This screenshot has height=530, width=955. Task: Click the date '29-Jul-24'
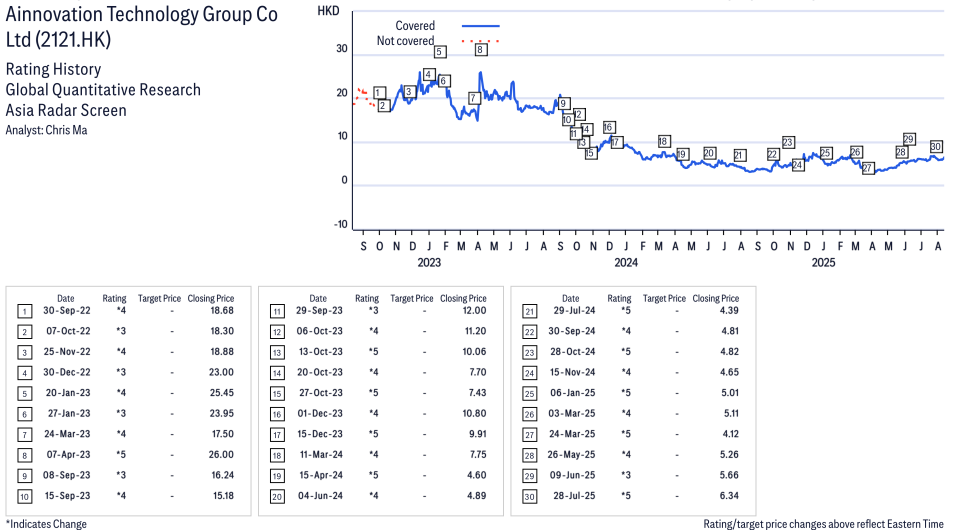coord(574,311)
